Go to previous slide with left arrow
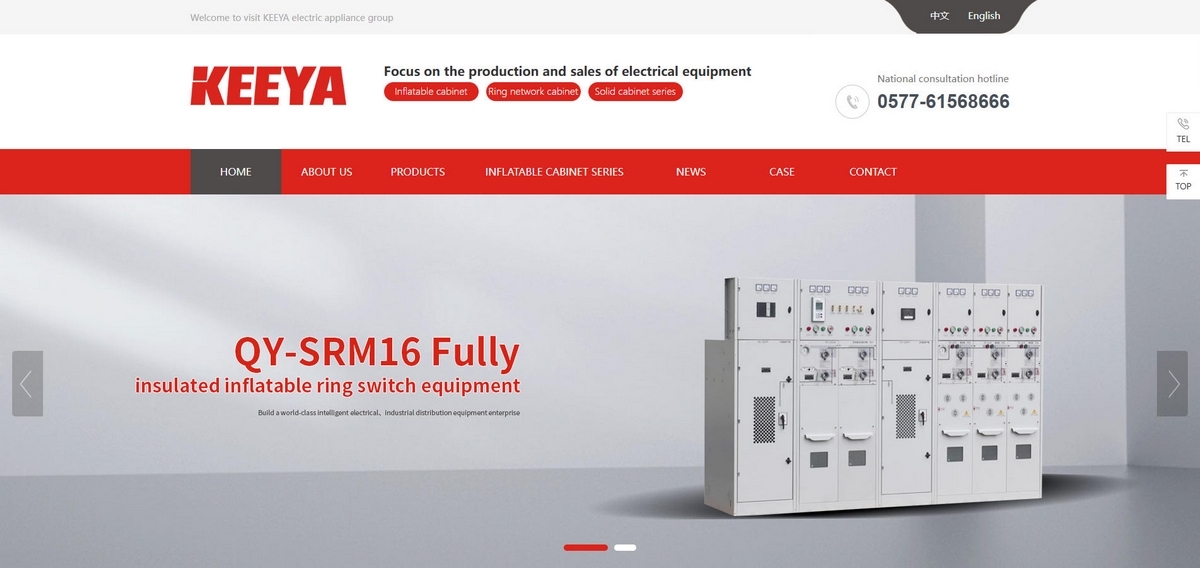 point(27,384)
